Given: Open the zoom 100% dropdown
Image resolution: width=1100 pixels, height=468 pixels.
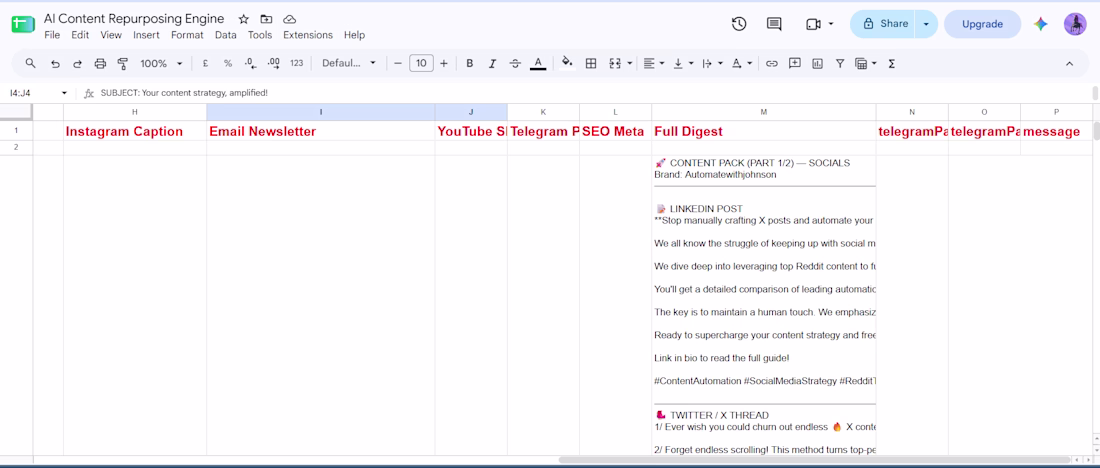Looking at the screenshot, I should pyautogui.click(x=161, y=63).
